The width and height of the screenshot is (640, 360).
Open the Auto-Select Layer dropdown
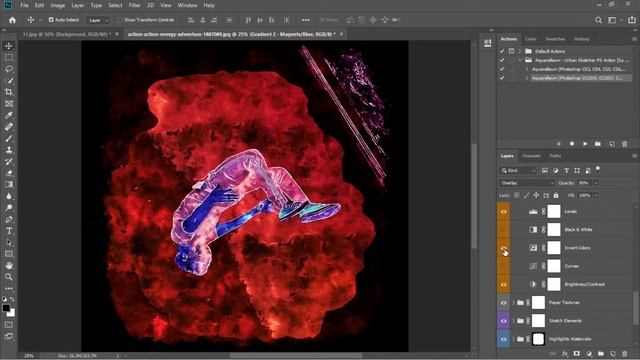coord(98,20)
